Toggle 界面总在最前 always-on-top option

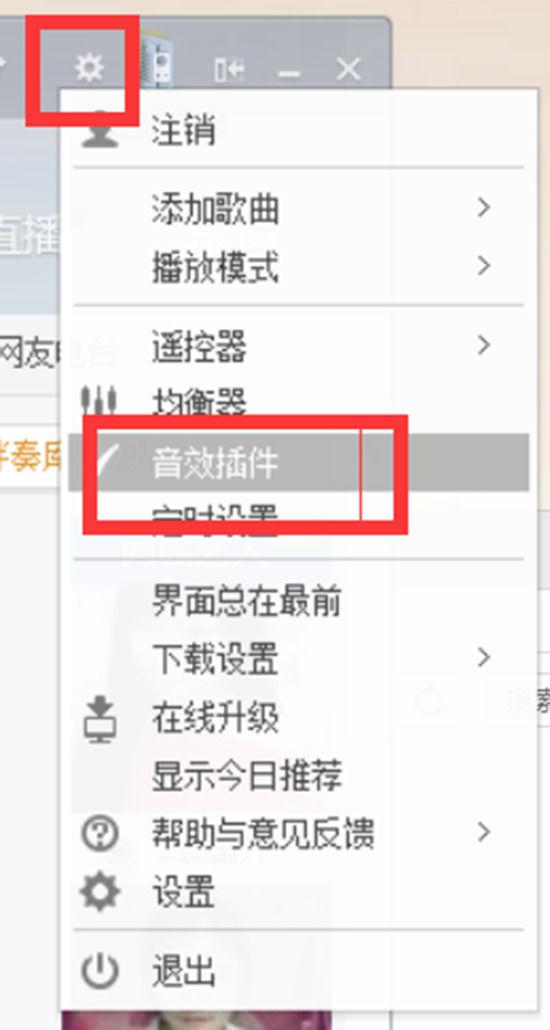299,599
